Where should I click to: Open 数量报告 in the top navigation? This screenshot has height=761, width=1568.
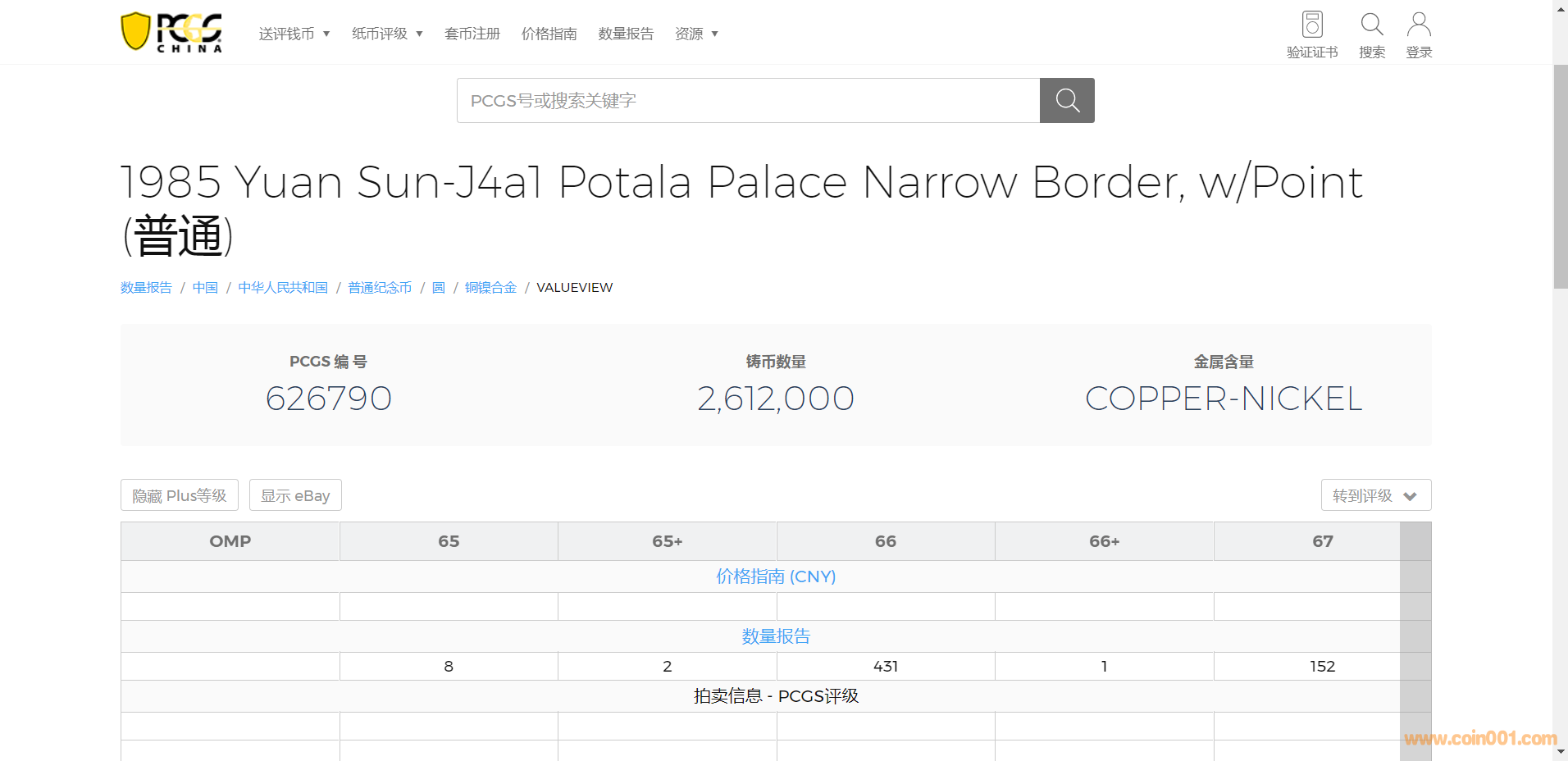tap(626, 34)
